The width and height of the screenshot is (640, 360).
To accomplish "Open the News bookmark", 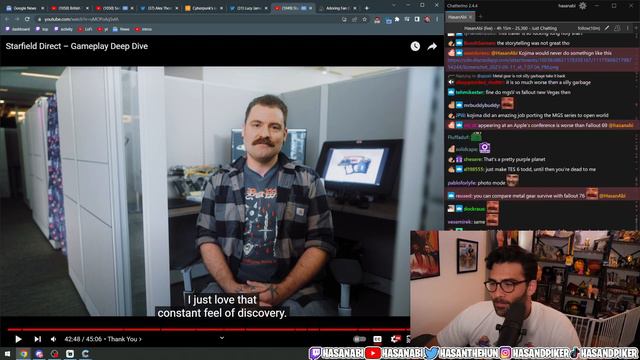I will click(121, 29).
